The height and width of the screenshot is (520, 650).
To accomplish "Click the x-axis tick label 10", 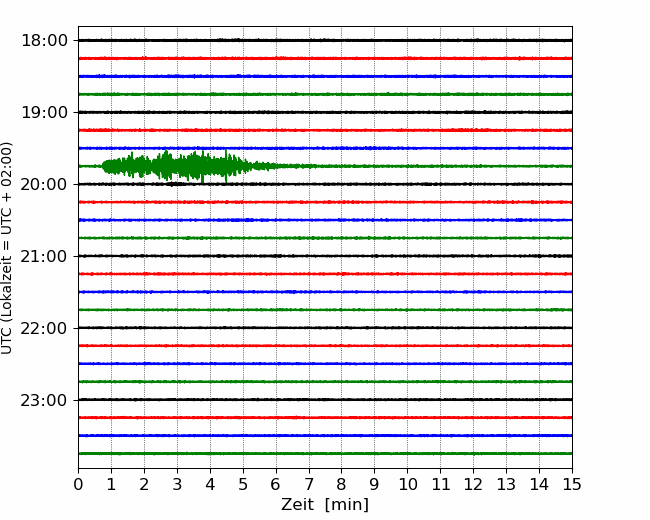I will tap(407, 484).
